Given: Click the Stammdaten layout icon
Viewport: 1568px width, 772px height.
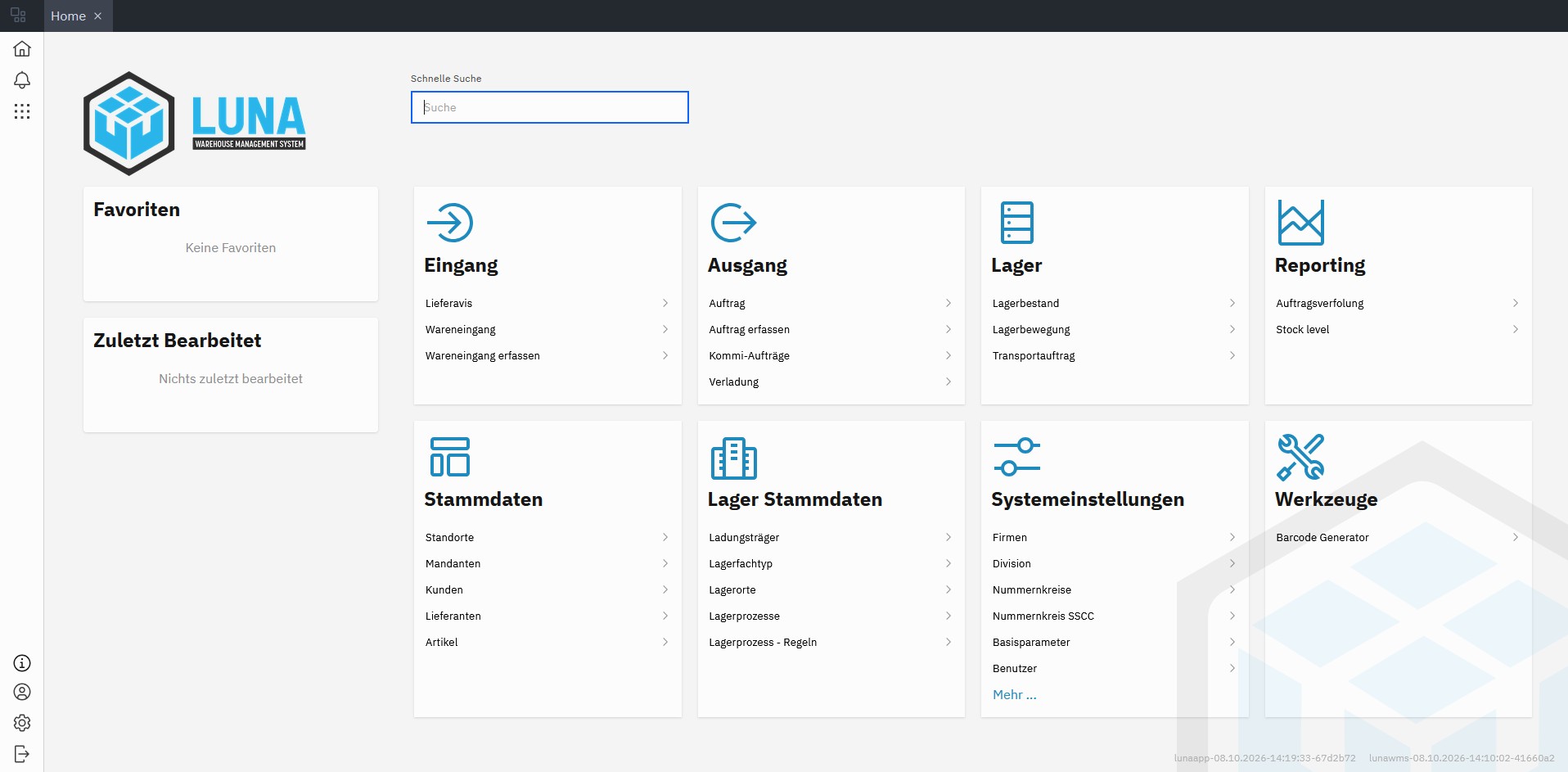Looking at the screenshot, I should (x=450, y=457).
